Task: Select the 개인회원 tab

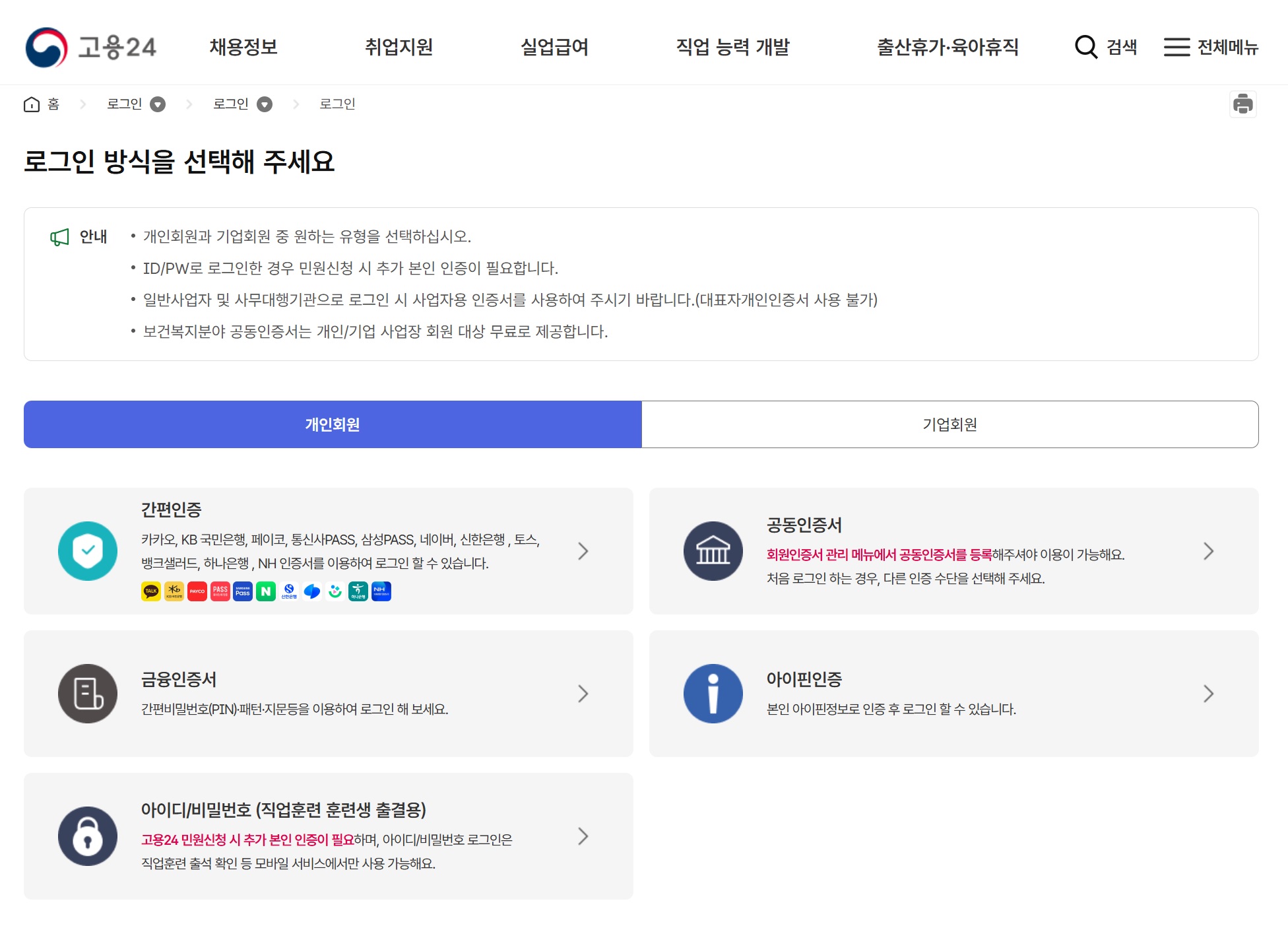Action: [333, 424]
